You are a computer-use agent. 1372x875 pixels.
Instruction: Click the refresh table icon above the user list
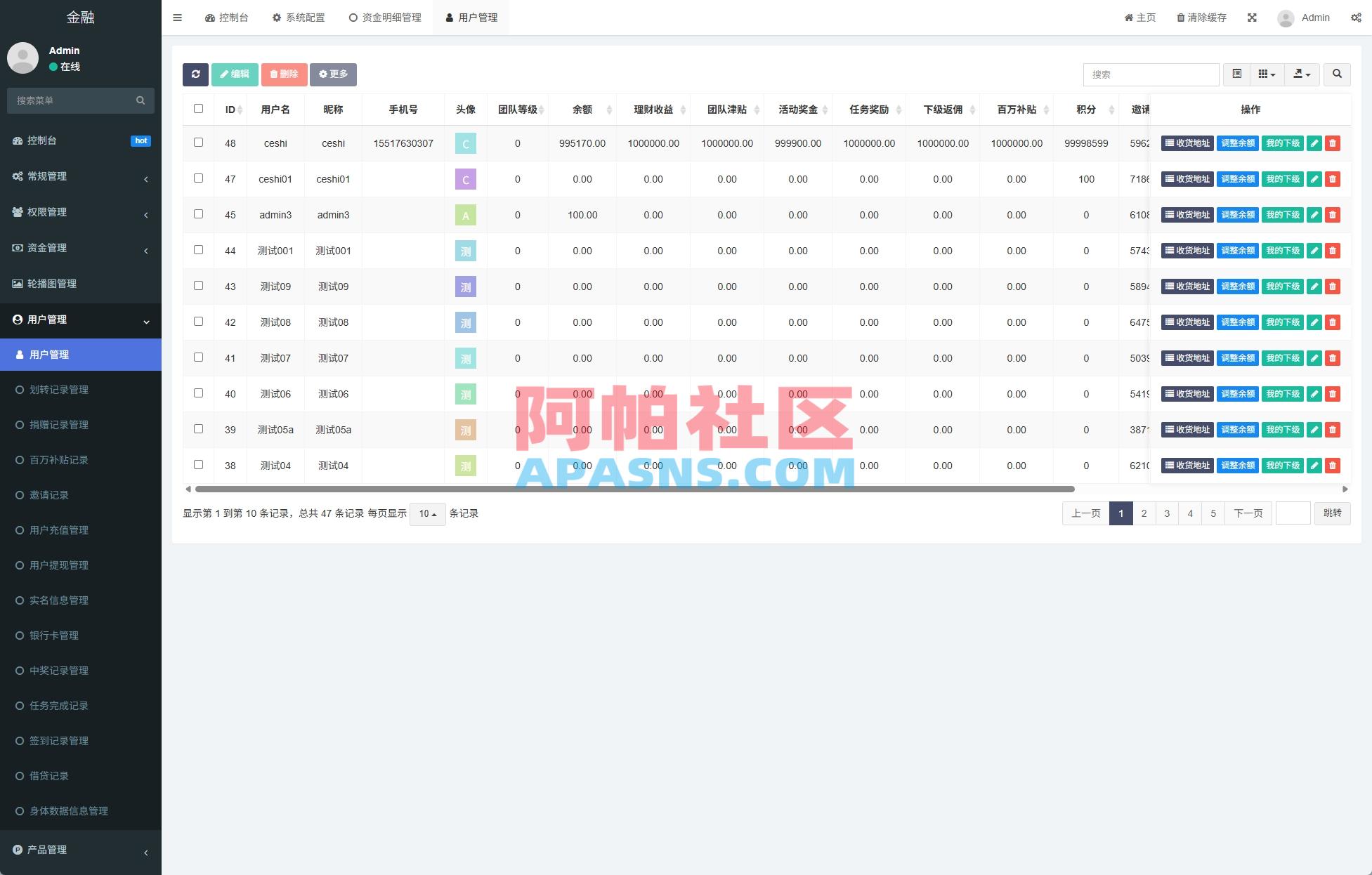(195, 74)
